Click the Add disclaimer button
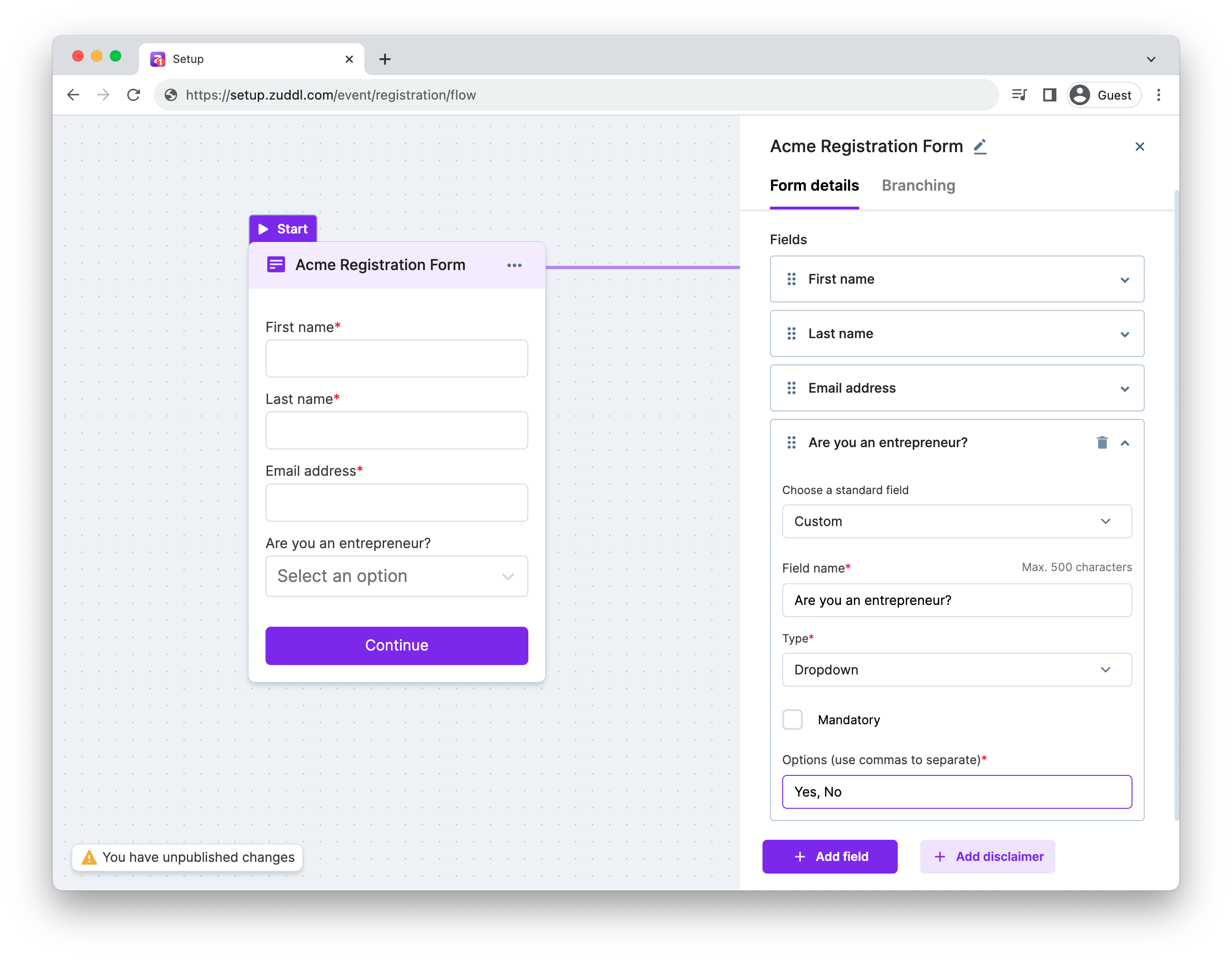The height and width of the screenshot is (960, 1232). coord(987,857)
